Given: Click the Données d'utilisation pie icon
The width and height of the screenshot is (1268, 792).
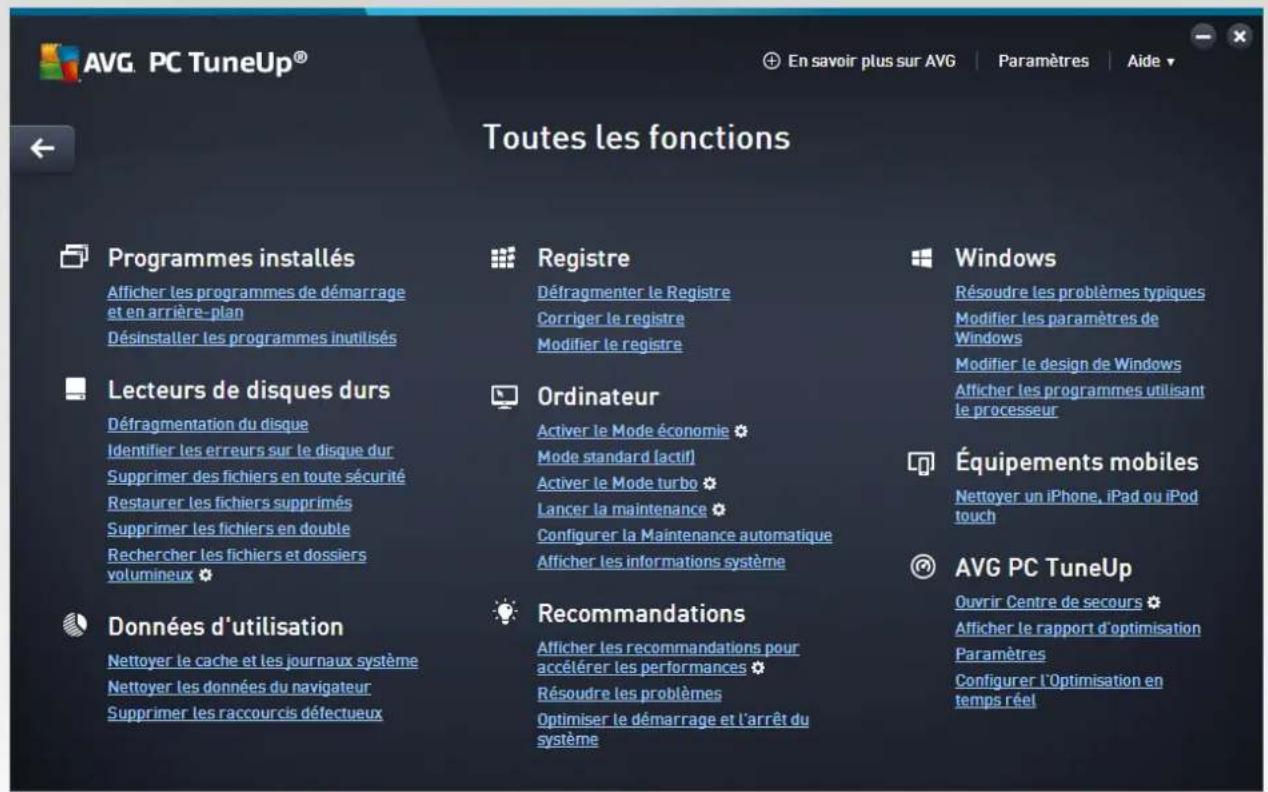Looking at the screenshot, I should [75, 625].
